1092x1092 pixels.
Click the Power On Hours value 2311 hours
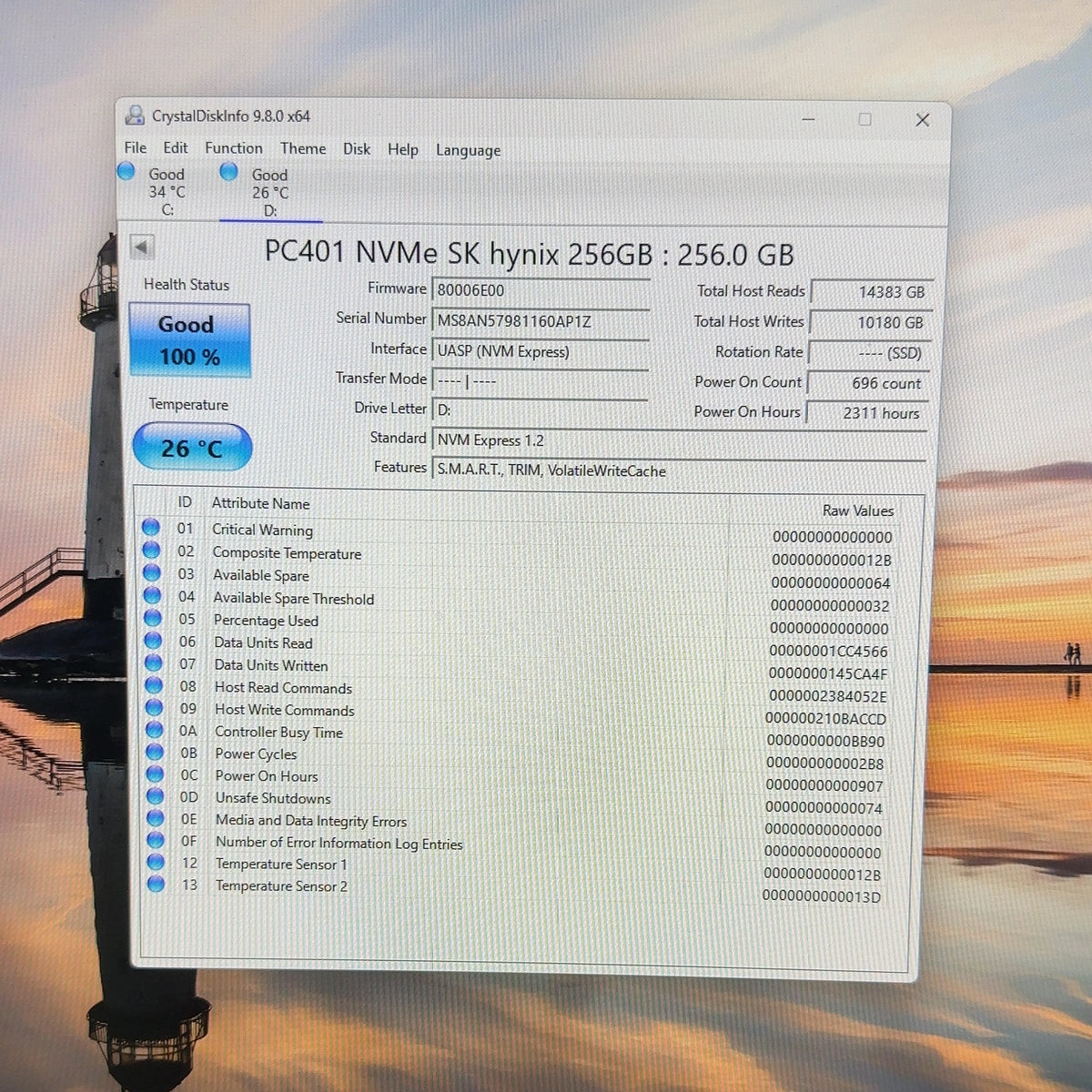pos(866,413)
